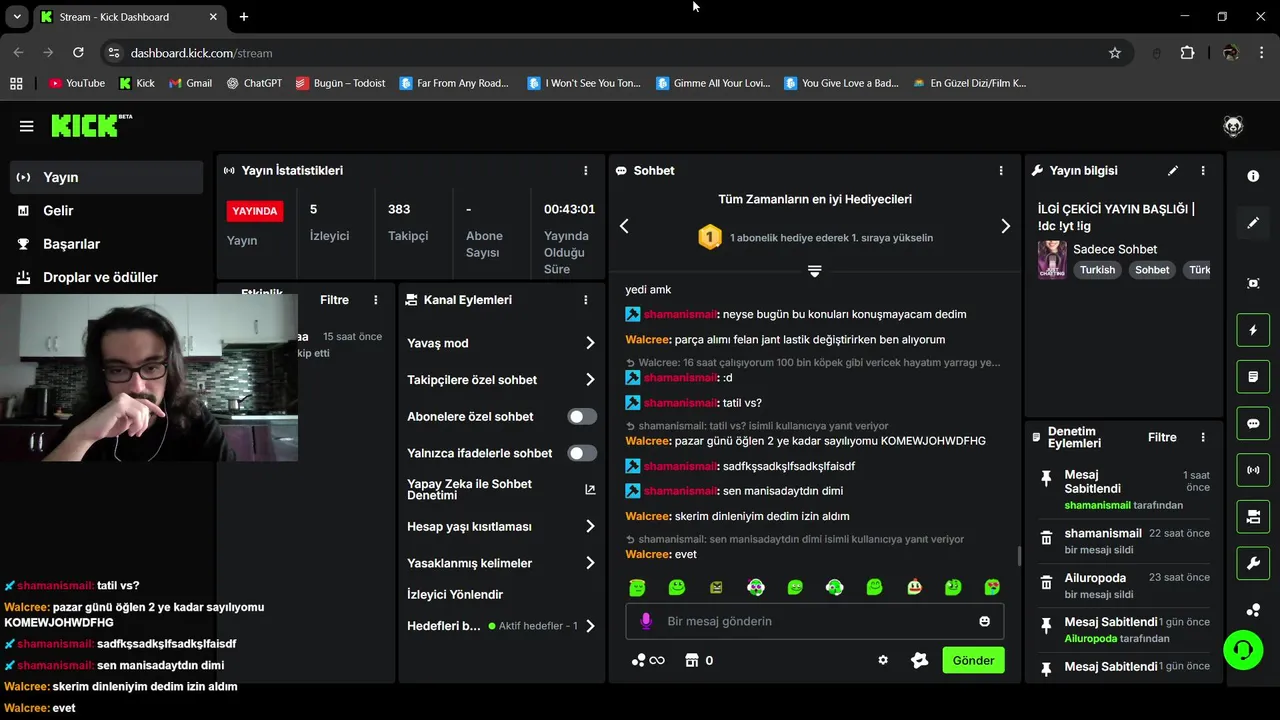
Task: Open Denetim Eylemleri three-dot menu
Action: [x=1203, y=437]
